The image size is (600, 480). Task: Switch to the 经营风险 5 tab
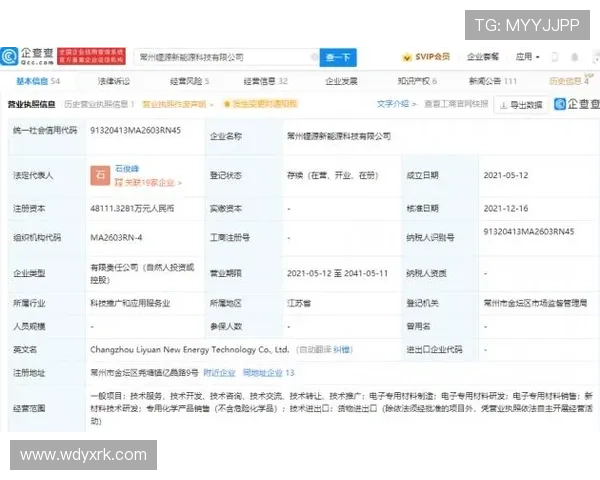[x=189, y=81]
